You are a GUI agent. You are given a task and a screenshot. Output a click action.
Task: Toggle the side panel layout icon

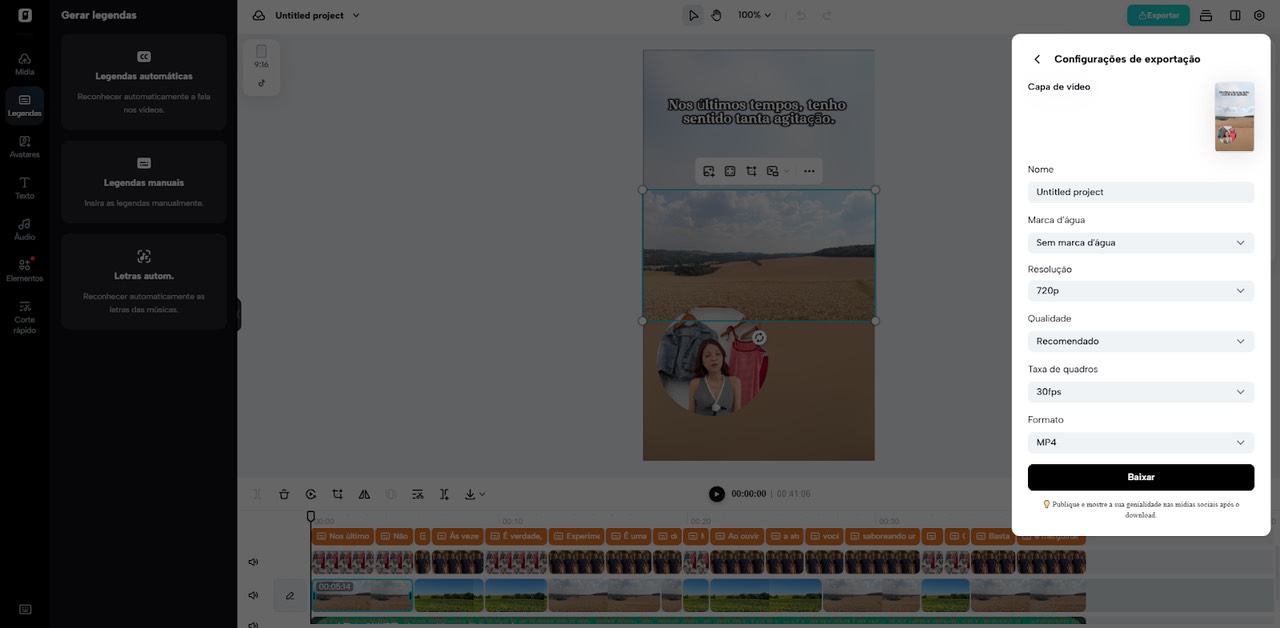1235,15
